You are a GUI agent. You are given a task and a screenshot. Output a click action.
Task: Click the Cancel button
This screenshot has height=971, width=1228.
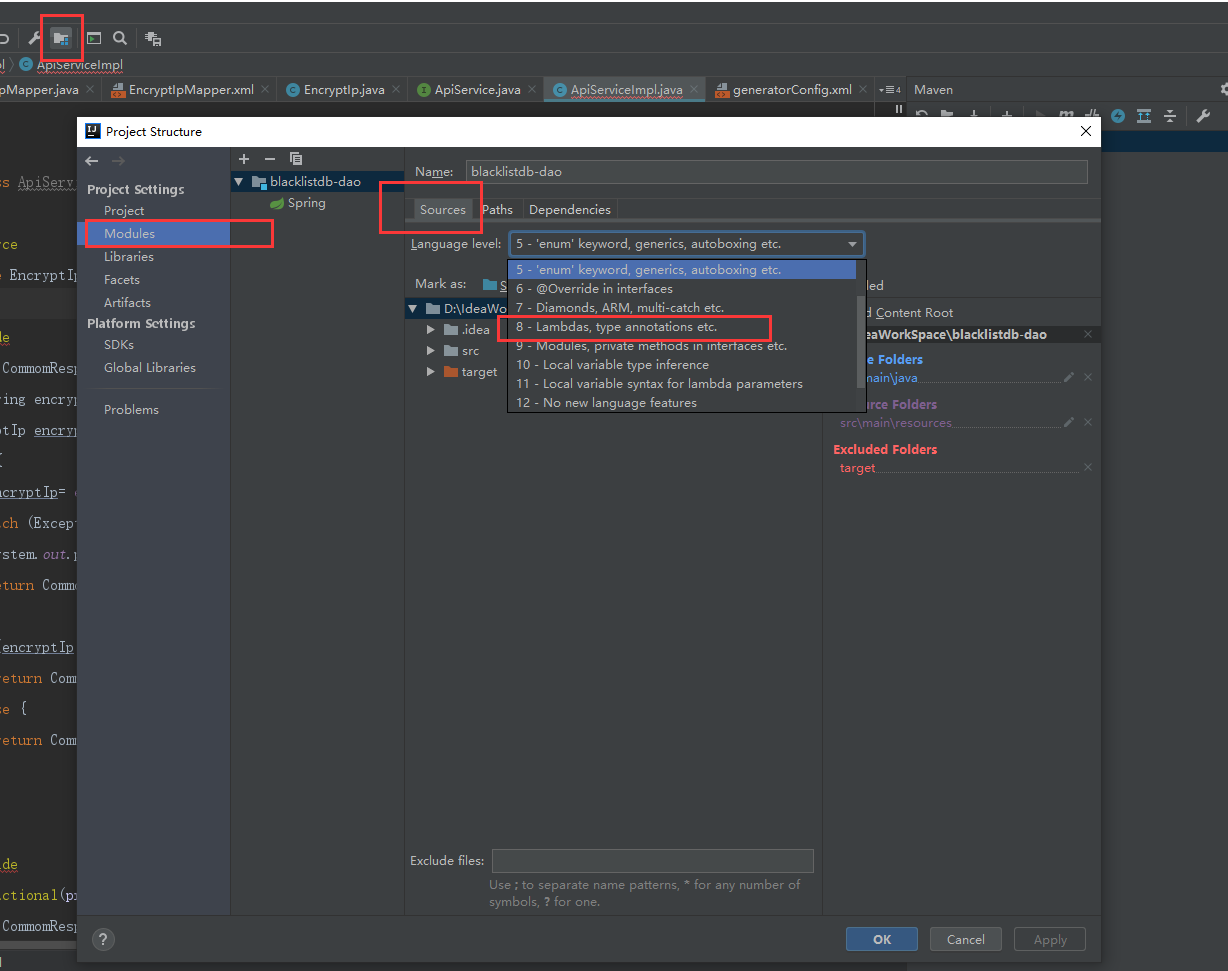[x=965, y=939]
